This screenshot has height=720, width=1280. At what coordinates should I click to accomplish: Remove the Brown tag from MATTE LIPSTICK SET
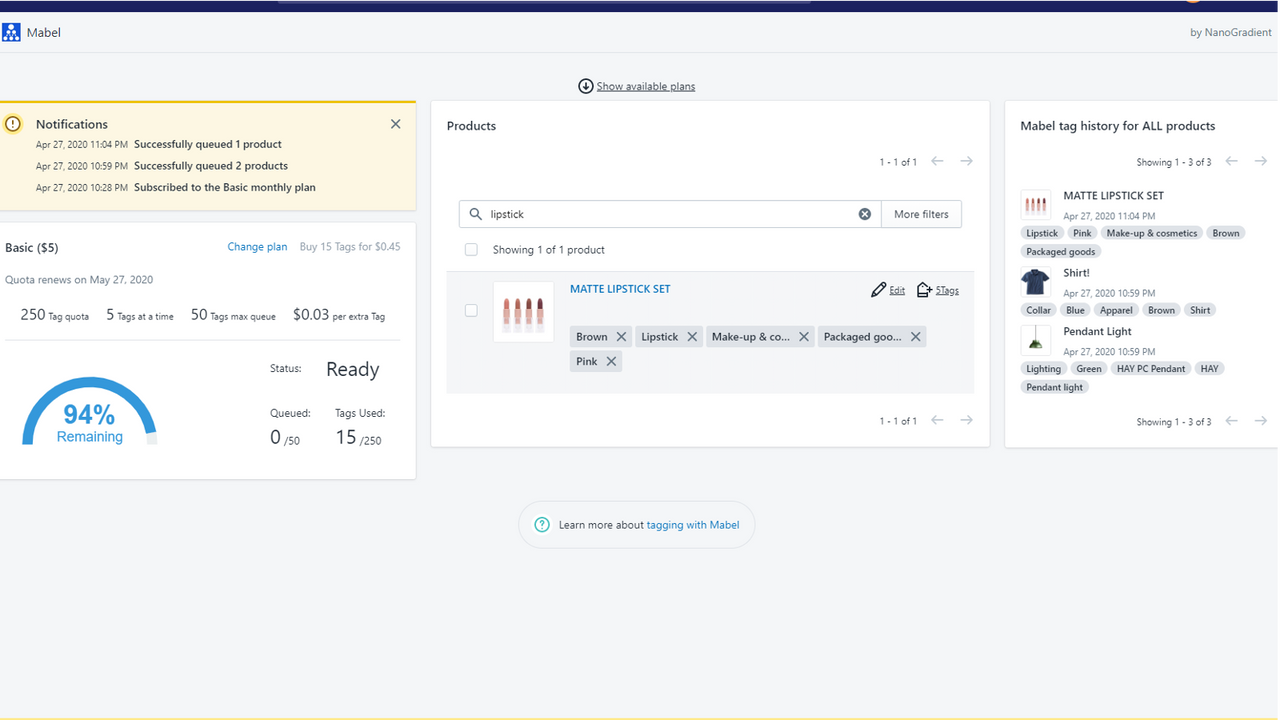(622, 336)
